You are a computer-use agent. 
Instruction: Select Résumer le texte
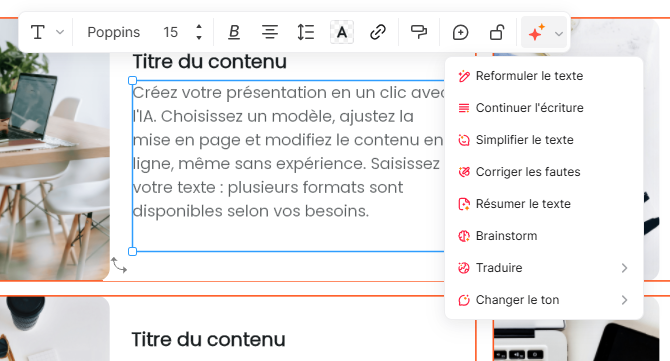click(544, 204)
